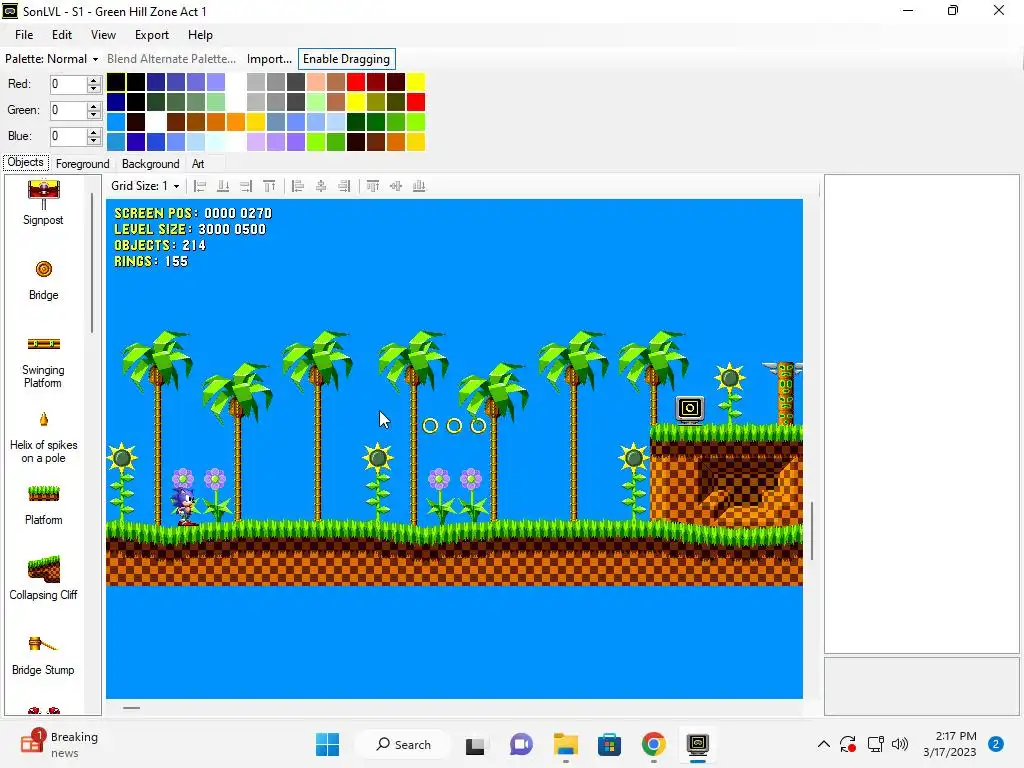
Task: Click the align bottoms toolbar icon
Action: [419, 186]
